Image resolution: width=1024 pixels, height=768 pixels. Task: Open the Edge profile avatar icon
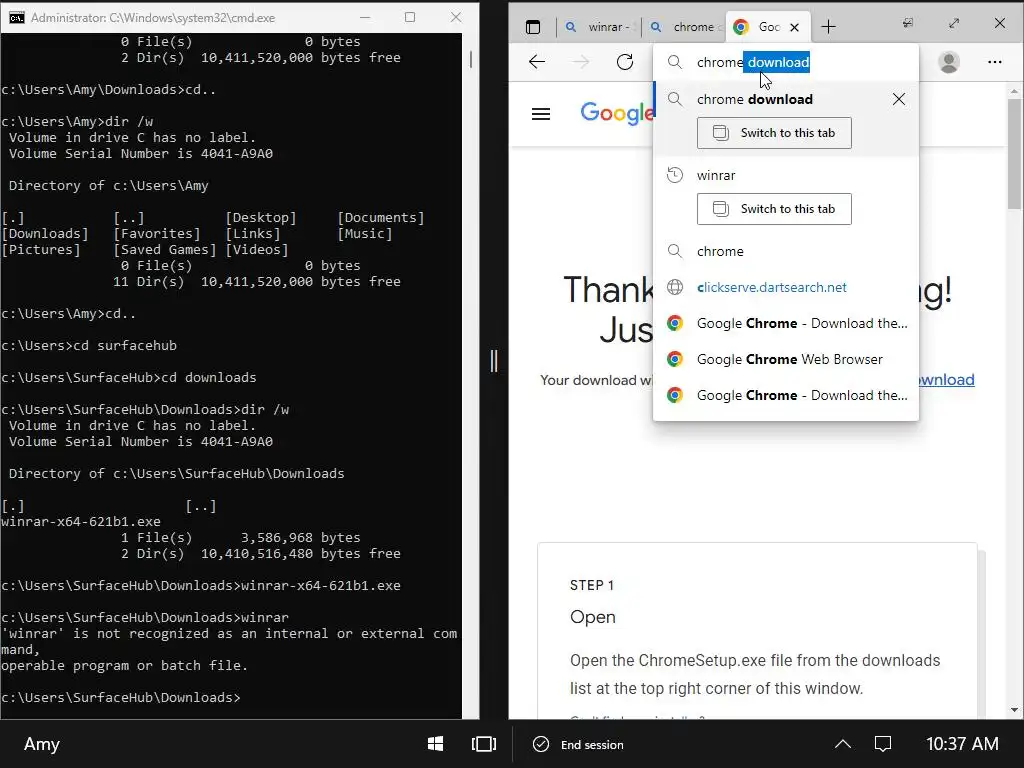coord(948,62)
